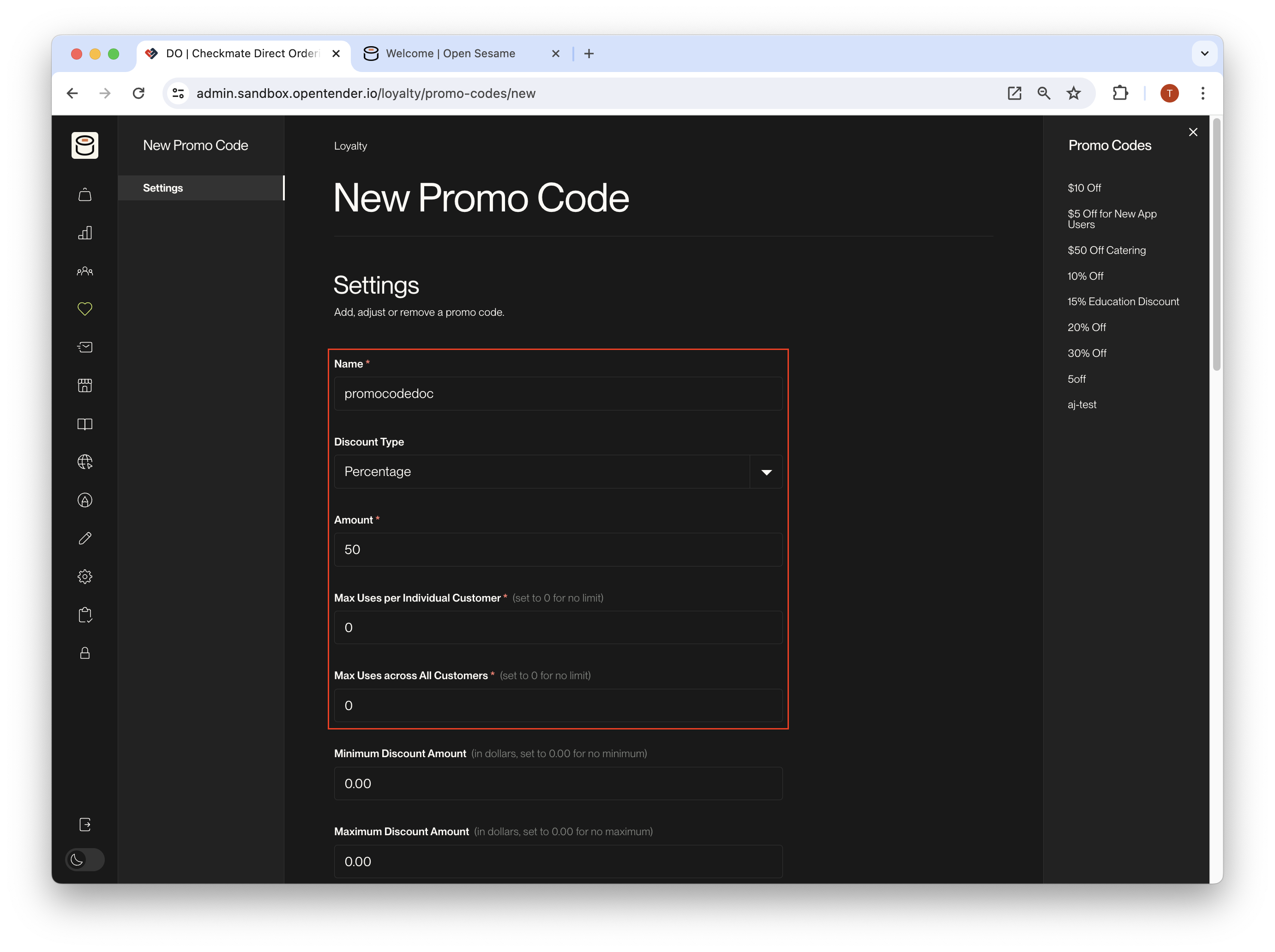Close the Promo Codes side panel
Viewport: 1275px width, 952px height.
[x=1193, y=132]
